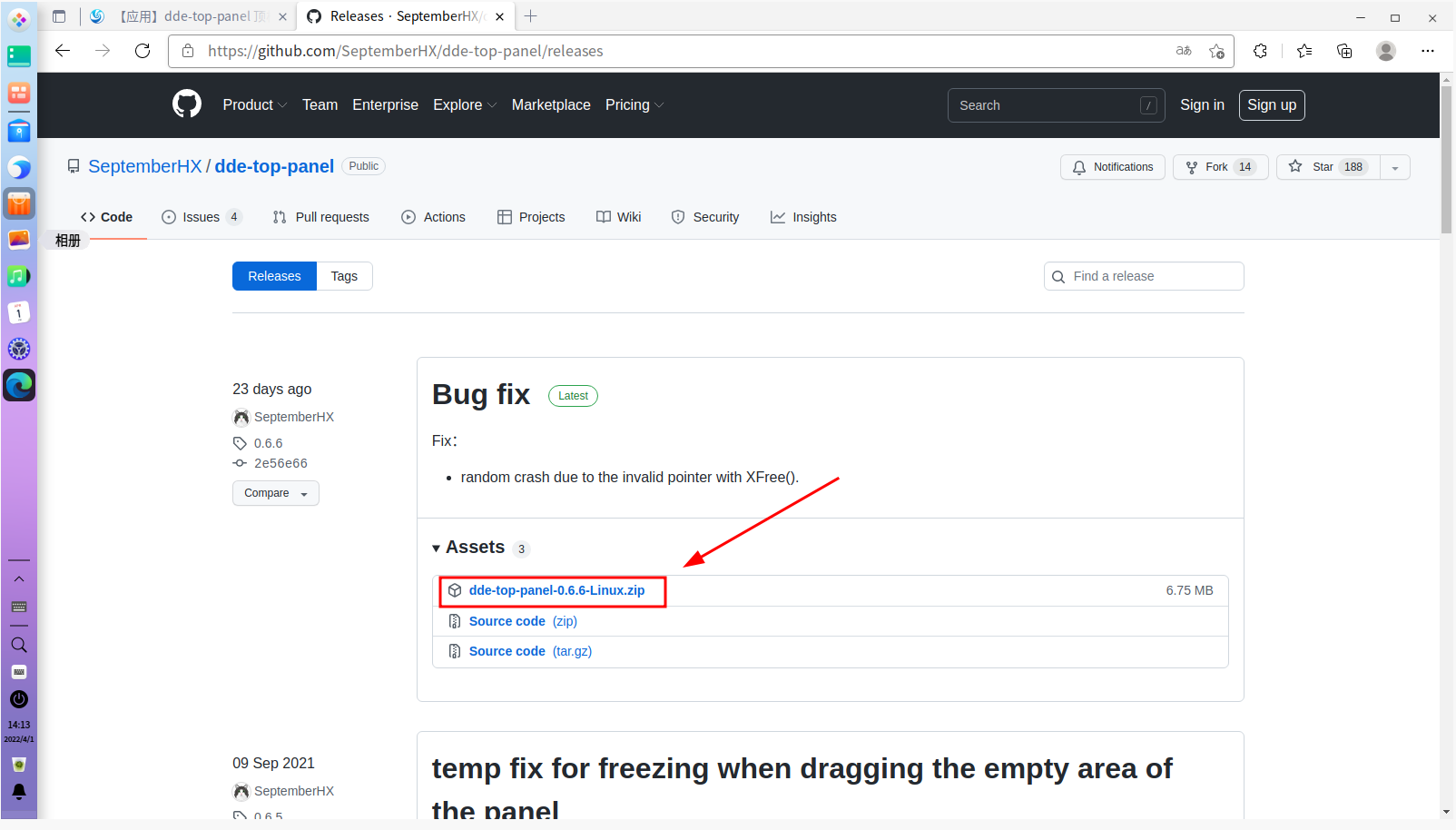Screen dimensions: 1456x830
Task: Switch to the Pull requests tab
Action: point(321,217)
